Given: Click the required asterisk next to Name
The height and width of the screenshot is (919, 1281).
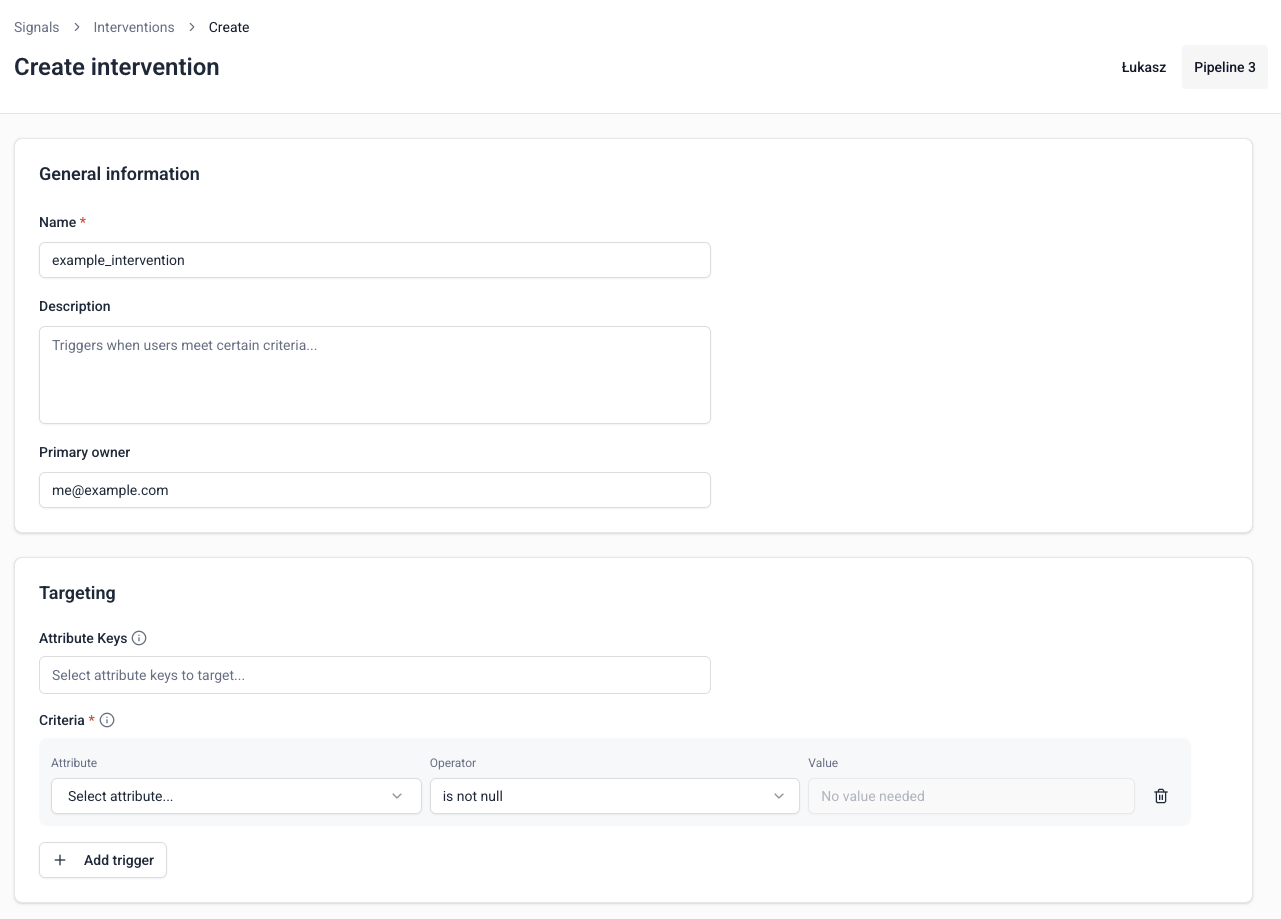Looking at the screenshot, I should pyautogui.click(x=81, y=221).
